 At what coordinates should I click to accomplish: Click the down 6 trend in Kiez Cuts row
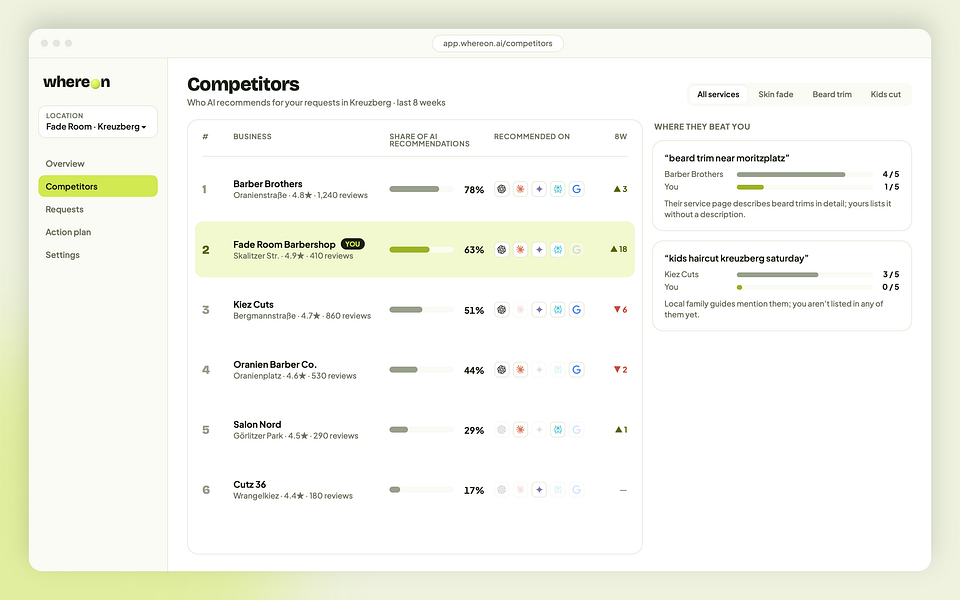point(621,310)
